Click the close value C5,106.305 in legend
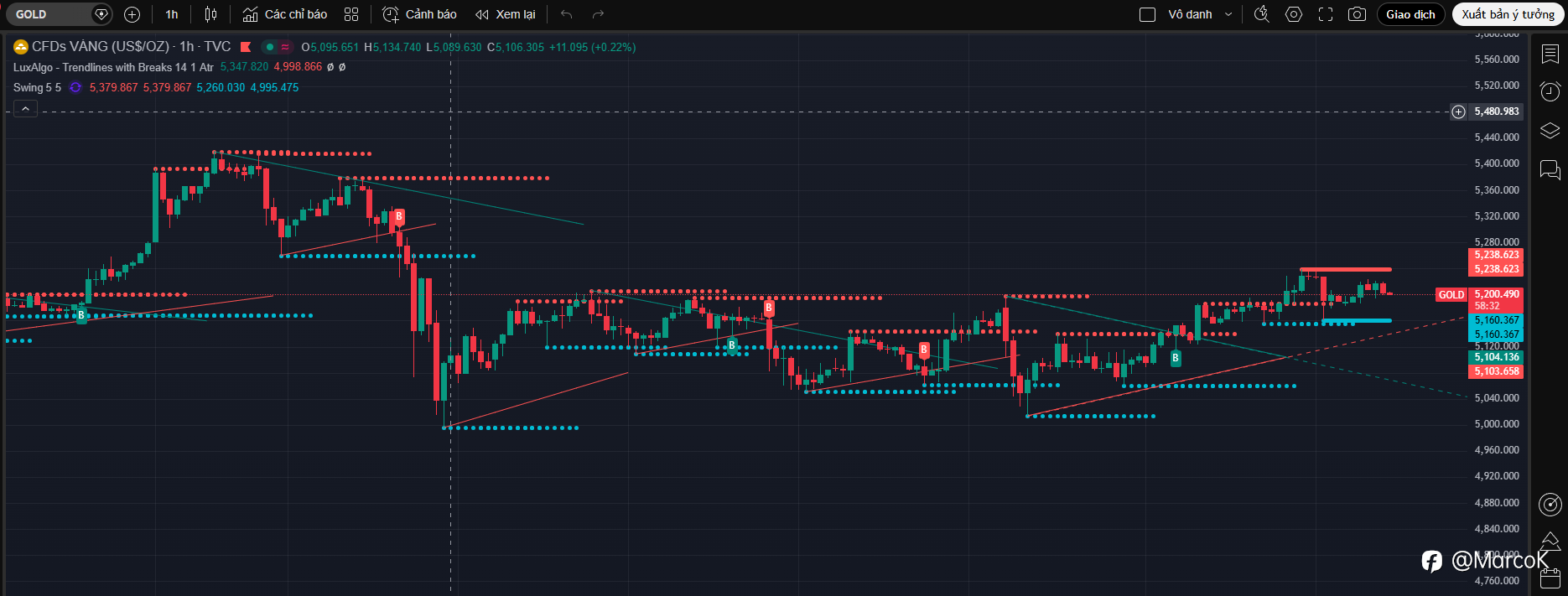Image resolution: width=1568 pixels, height=596 pixels. tap(516, 47)
